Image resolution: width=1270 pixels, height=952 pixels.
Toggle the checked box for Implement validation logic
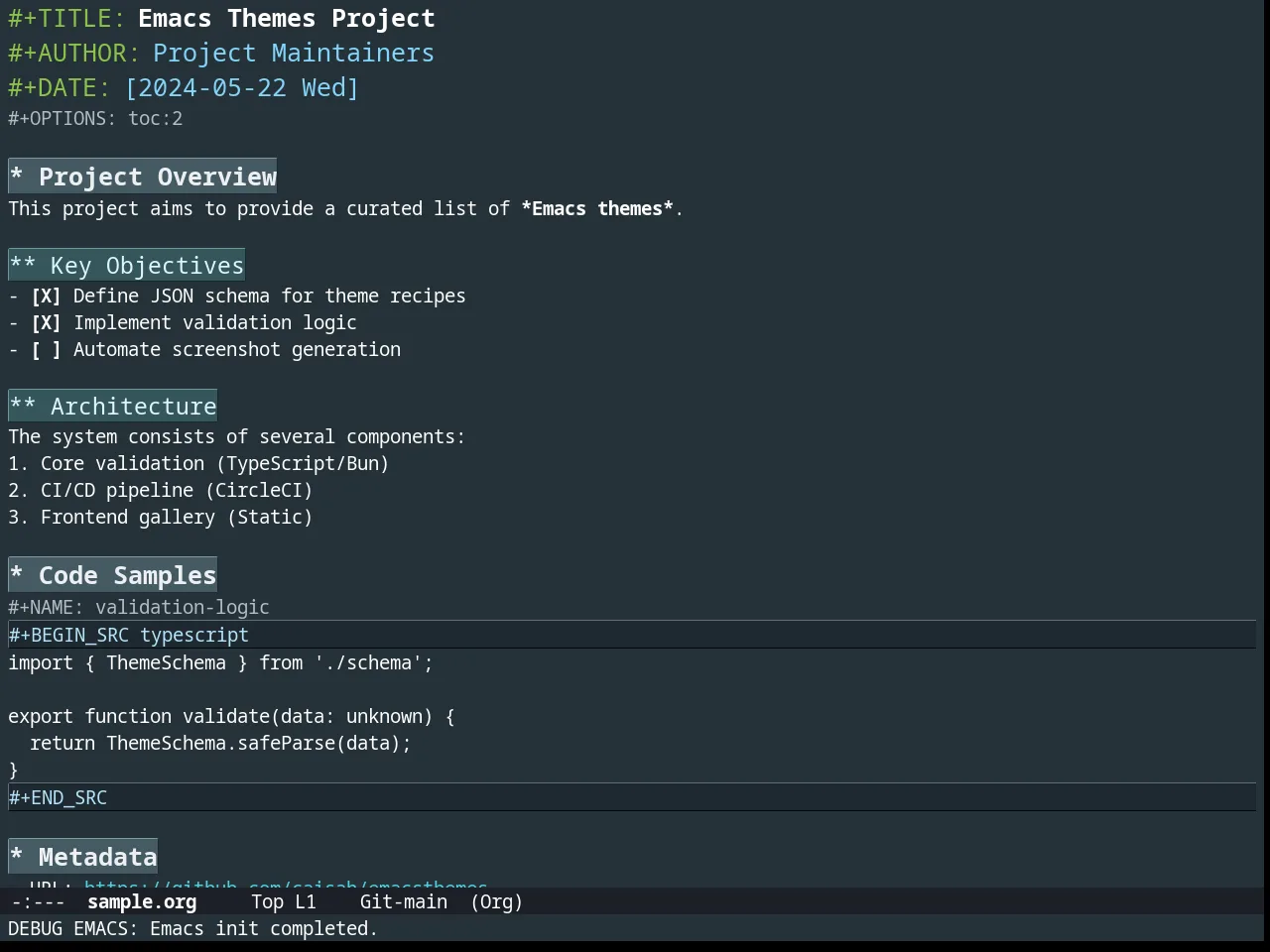point(46,322)
